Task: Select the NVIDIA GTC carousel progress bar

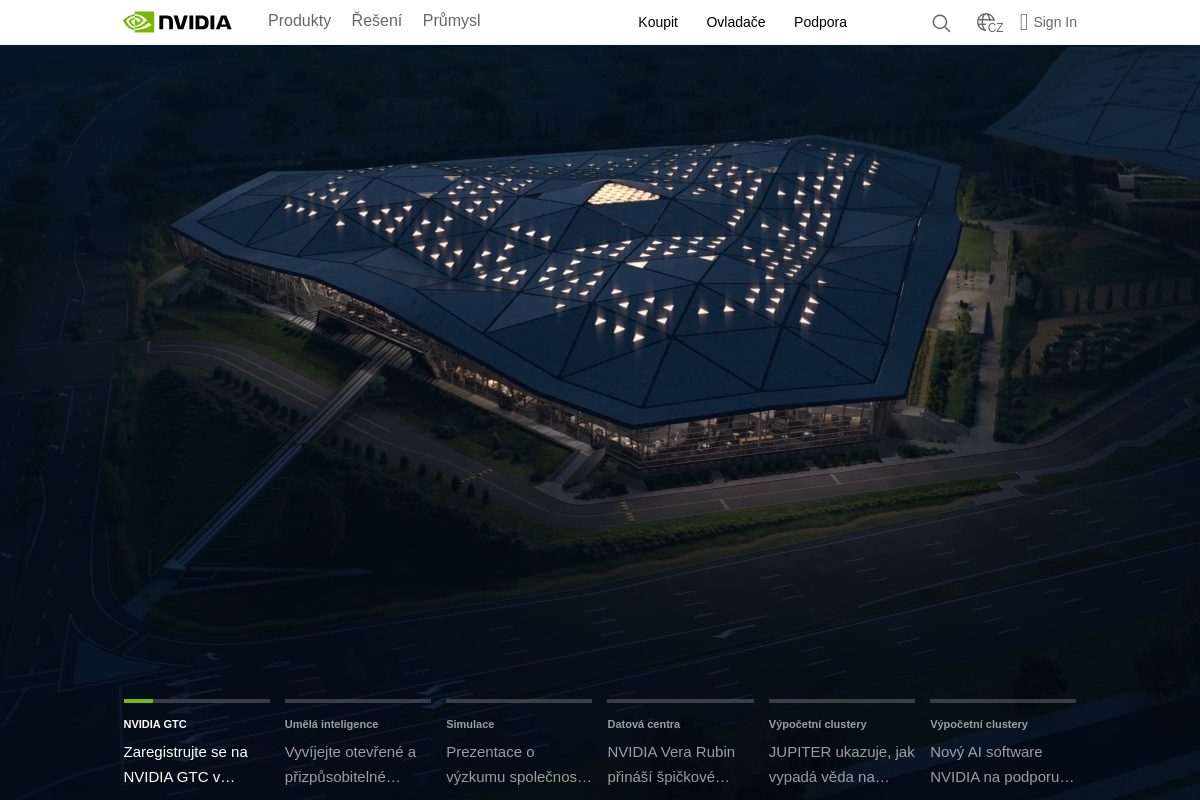Action: tap(197, 701)
